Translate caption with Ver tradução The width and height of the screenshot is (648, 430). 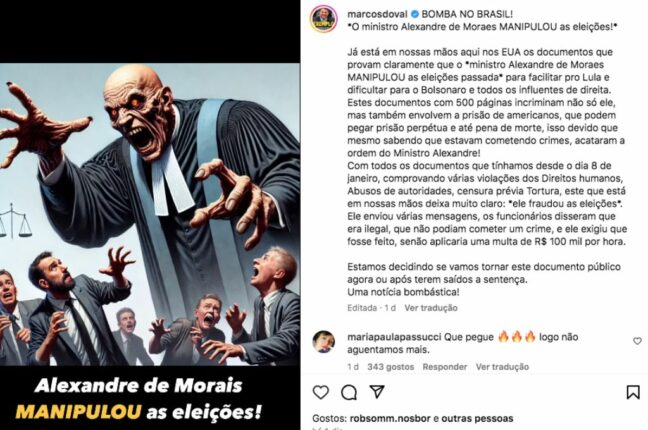[431, 308]
